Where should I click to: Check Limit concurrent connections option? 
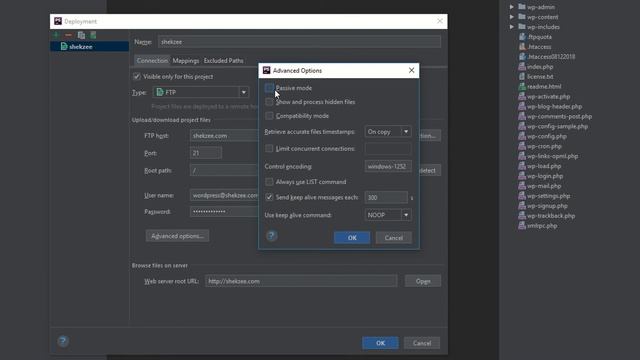pos(269,149)
